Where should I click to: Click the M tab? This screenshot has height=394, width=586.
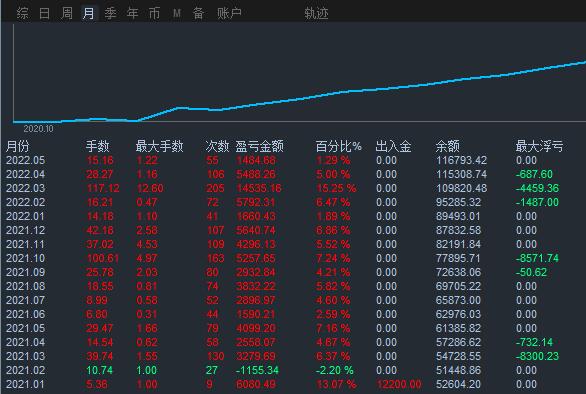177,13
